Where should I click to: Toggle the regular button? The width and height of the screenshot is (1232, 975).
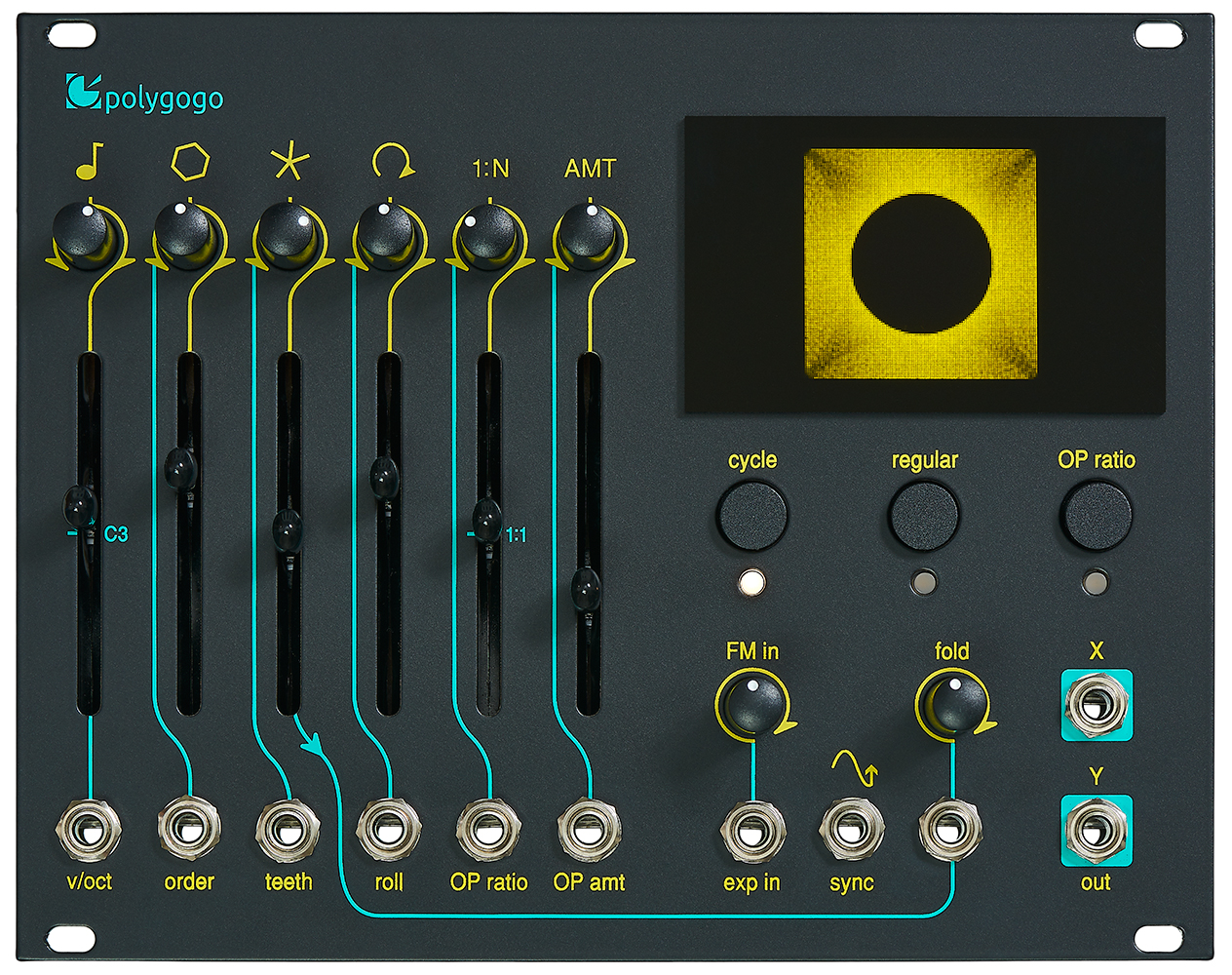(x=924, y=515)
